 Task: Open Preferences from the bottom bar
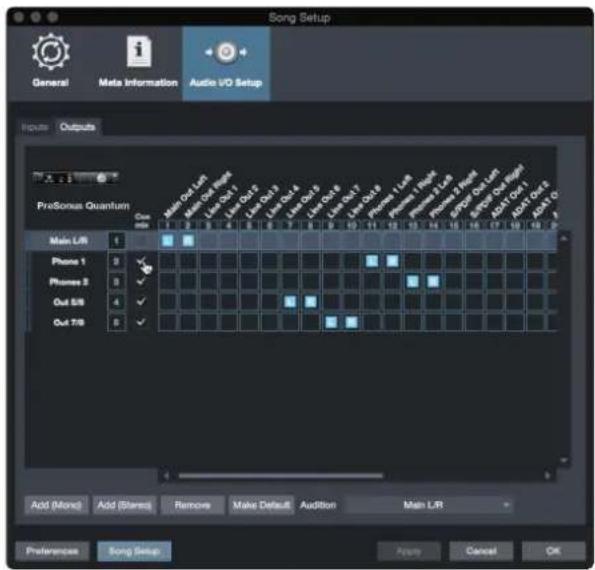(x=52, y=551)
